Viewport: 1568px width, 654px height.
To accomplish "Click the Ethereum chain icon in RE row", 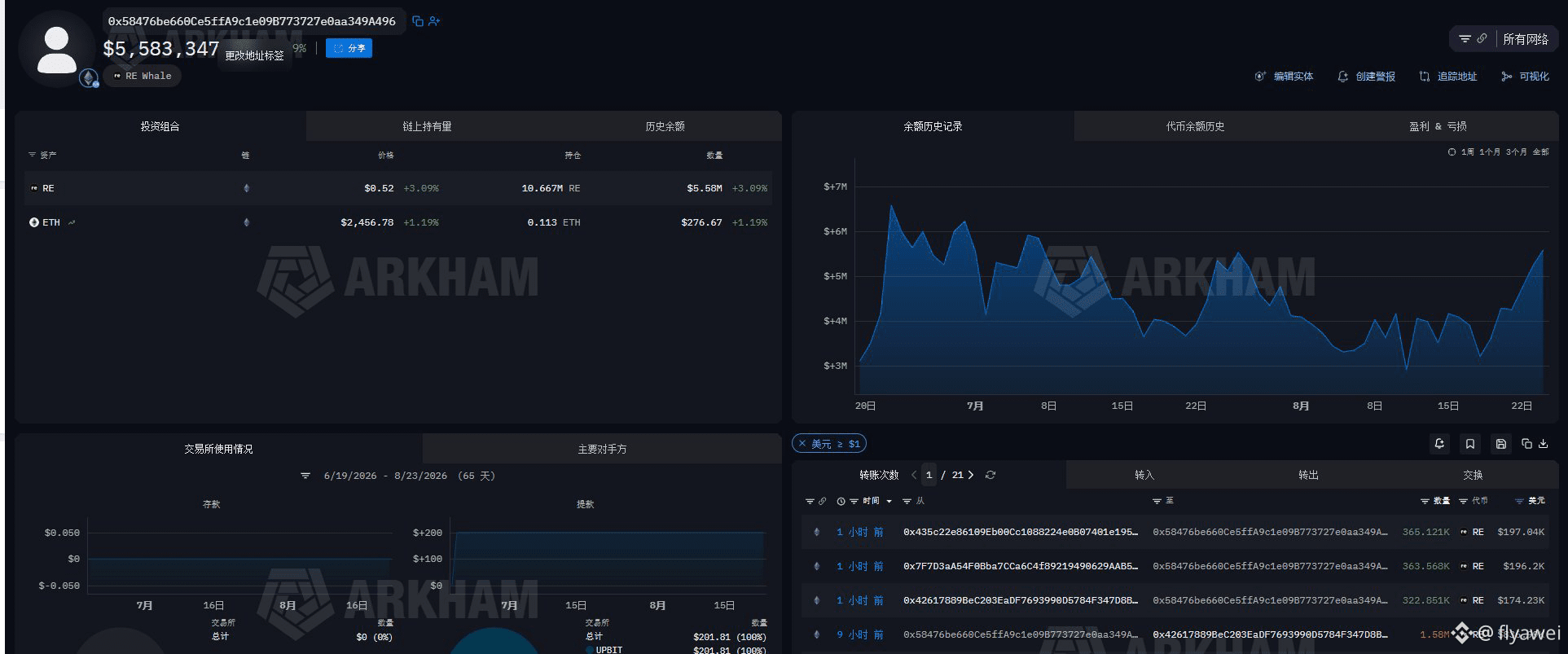I will coord(246,188).
